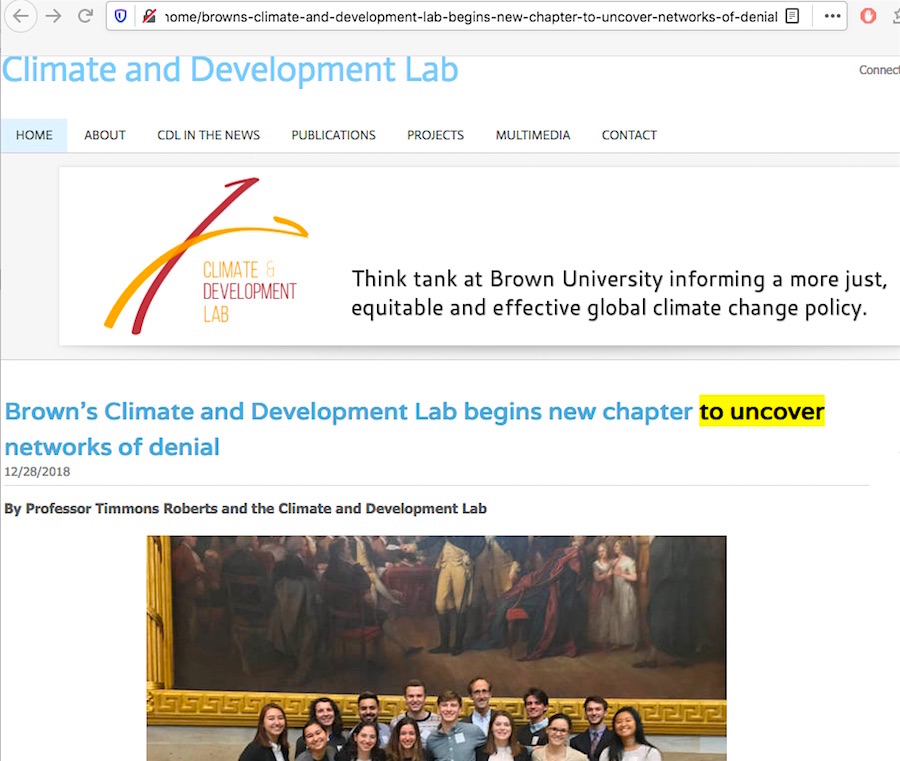Open the MULTIMEDIA section
Image resolution: width=900 pixels, height=761 pixels.
click(533, 135)
